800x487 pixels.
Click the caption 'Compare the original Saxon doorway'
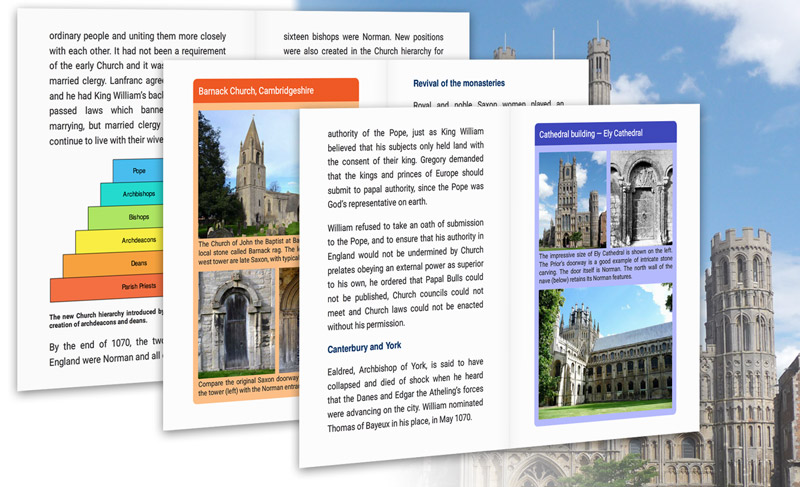[x=248, y=386]
